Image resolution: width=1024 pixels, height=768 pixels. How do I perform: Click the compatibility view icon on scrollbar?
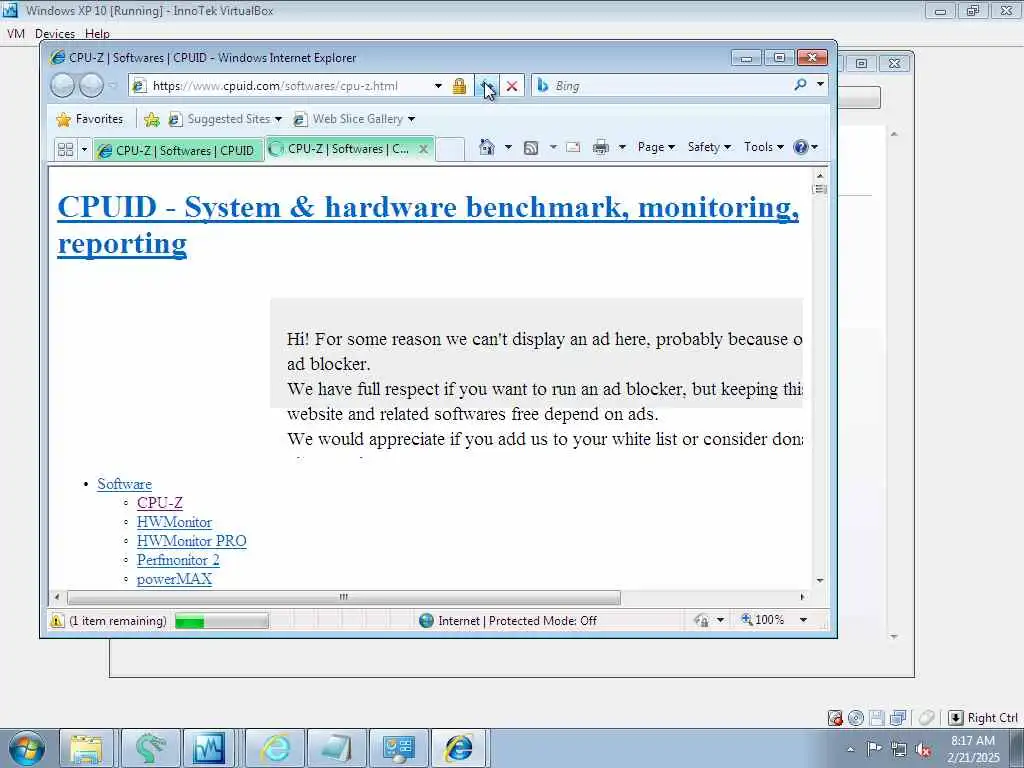[x=820, y=189]
